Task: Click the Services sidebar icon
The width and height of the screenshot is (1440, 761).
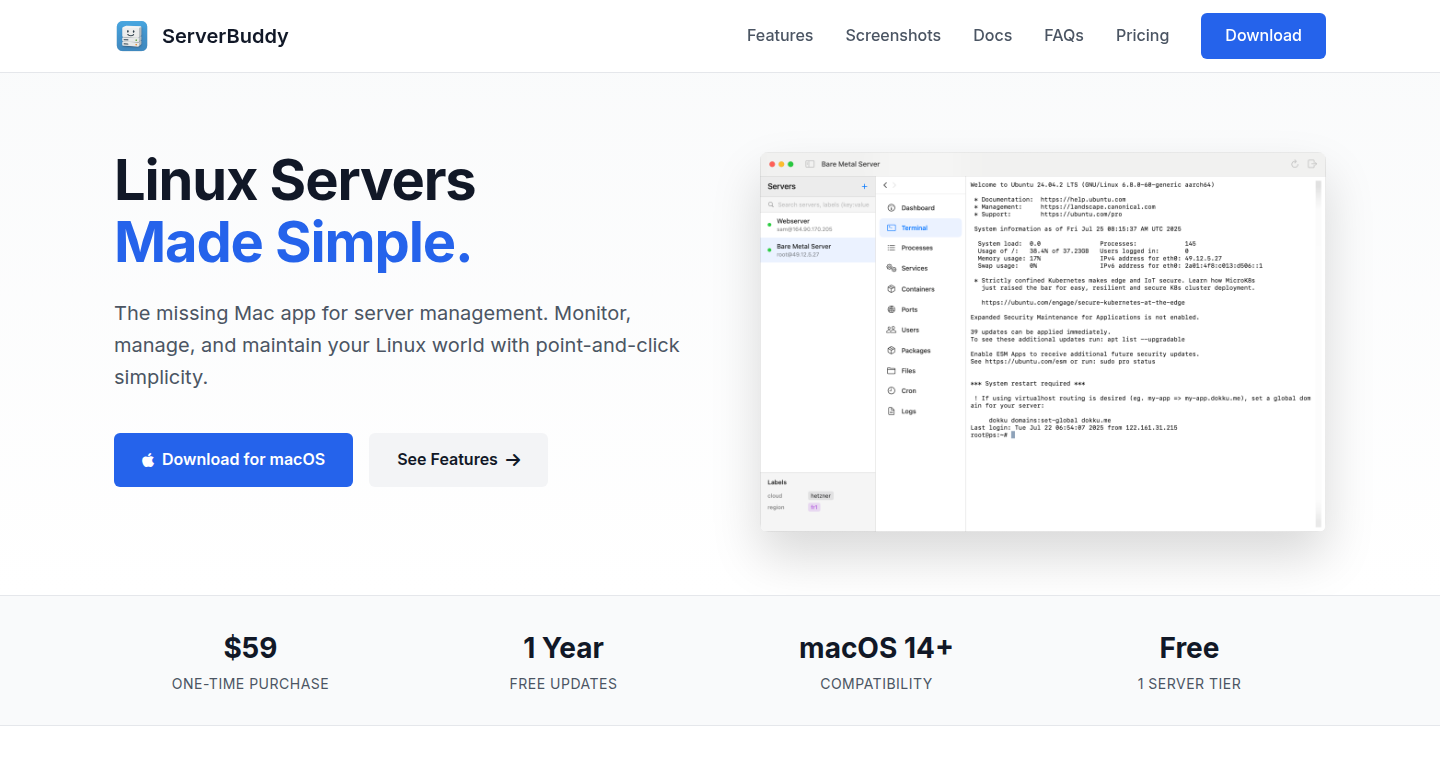Action: 891,268
